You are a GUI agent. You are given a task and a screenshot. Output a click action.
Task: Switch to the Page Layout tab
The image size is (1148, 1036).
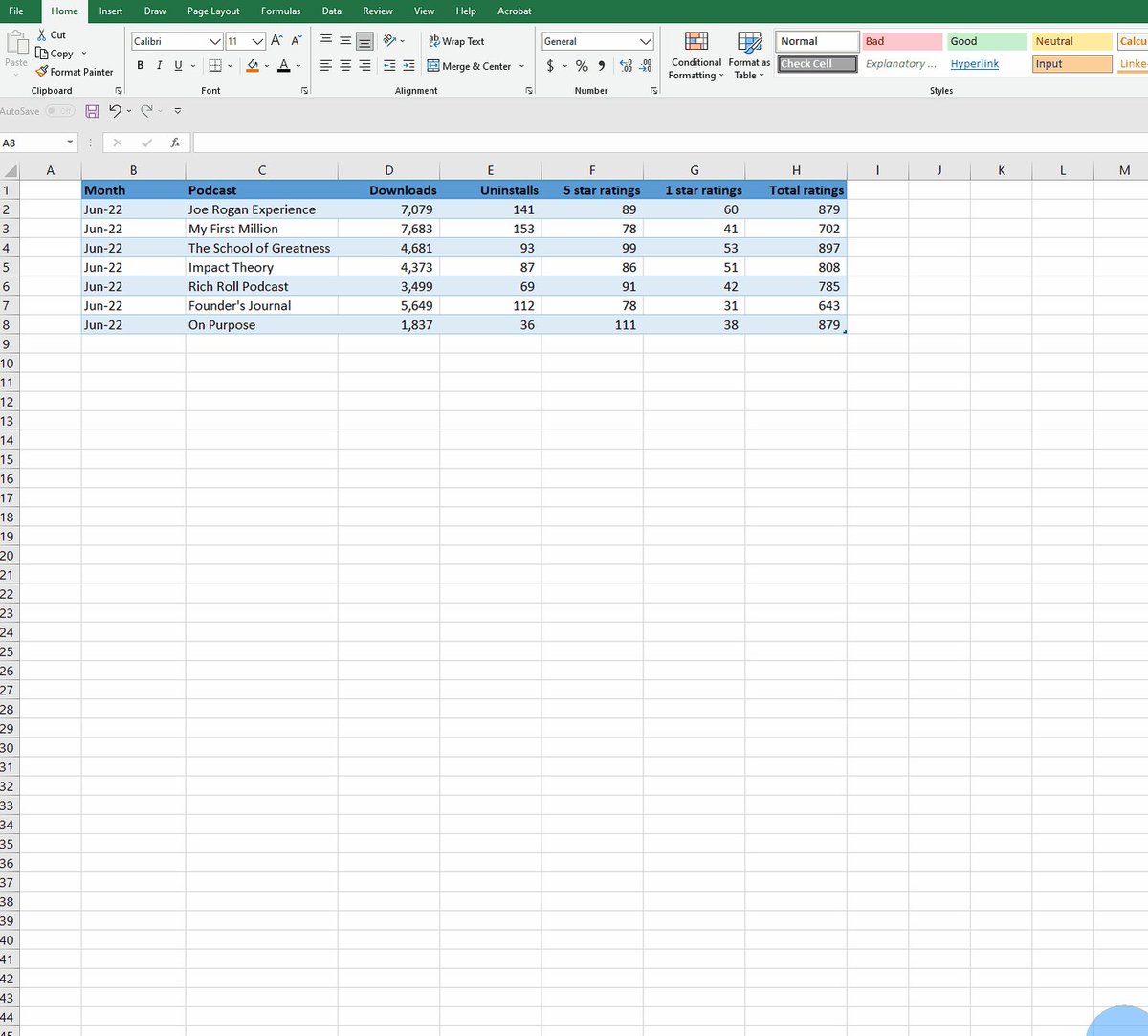(213, 11)
